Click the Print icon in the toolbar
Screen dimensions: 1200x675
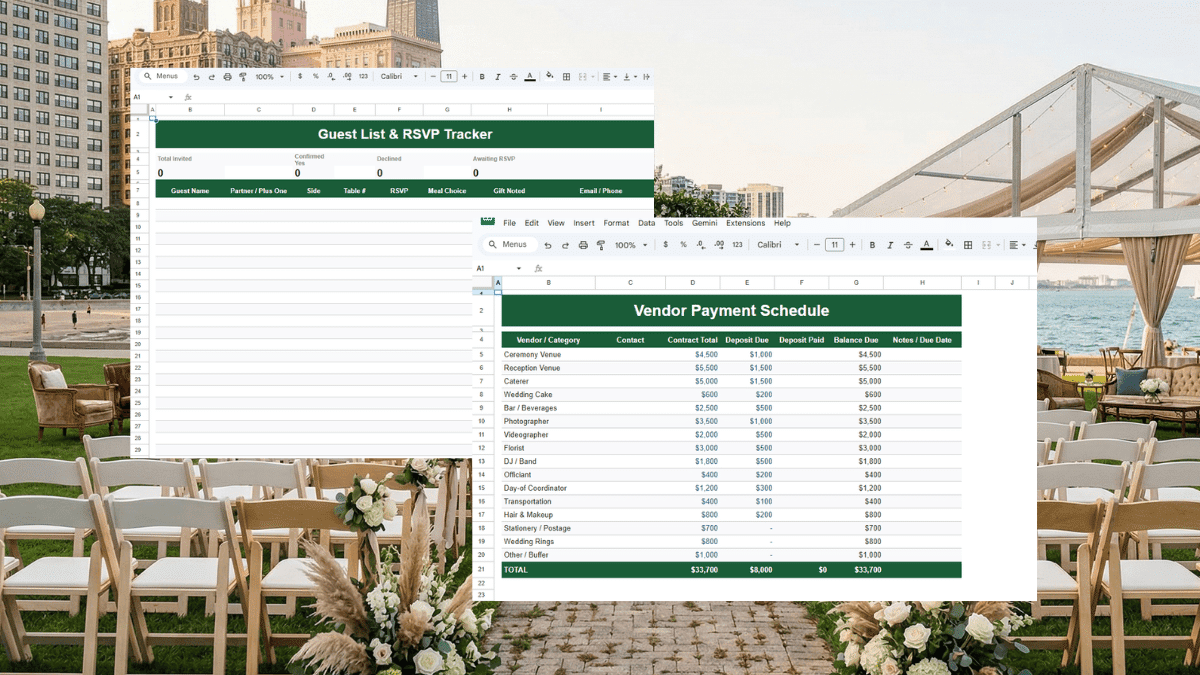(582, 244)
